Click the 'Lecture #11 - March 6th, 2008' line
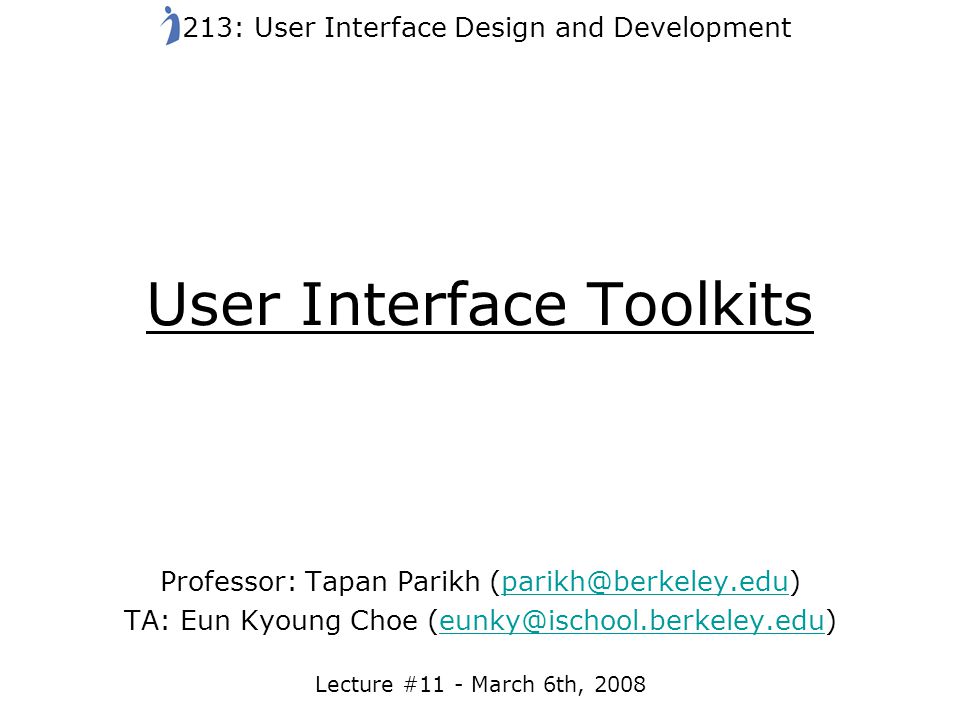This screenshot has height=720, width=960. [481, 684]
